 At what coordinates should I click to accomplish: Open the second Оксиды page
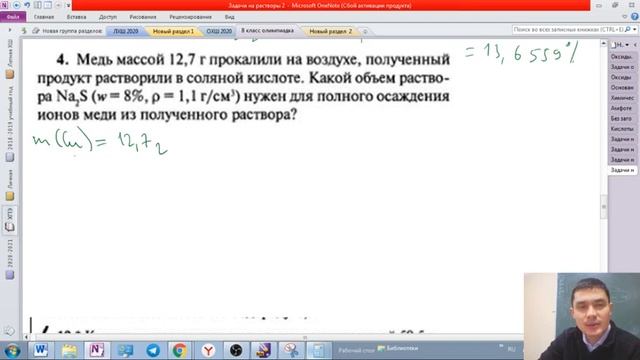[x=622, y=77]
